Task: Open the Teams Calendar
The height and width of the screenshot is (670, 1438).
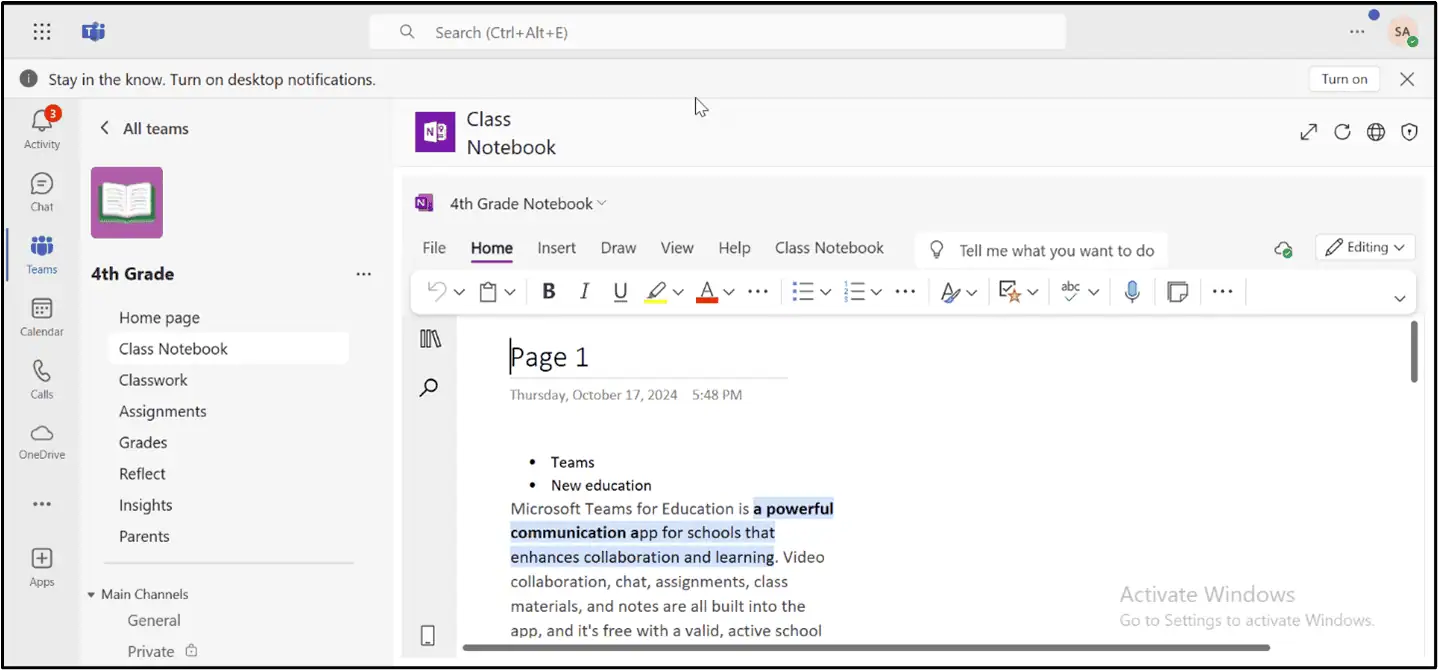Action: pyautogui.click(x=40, y=317)
